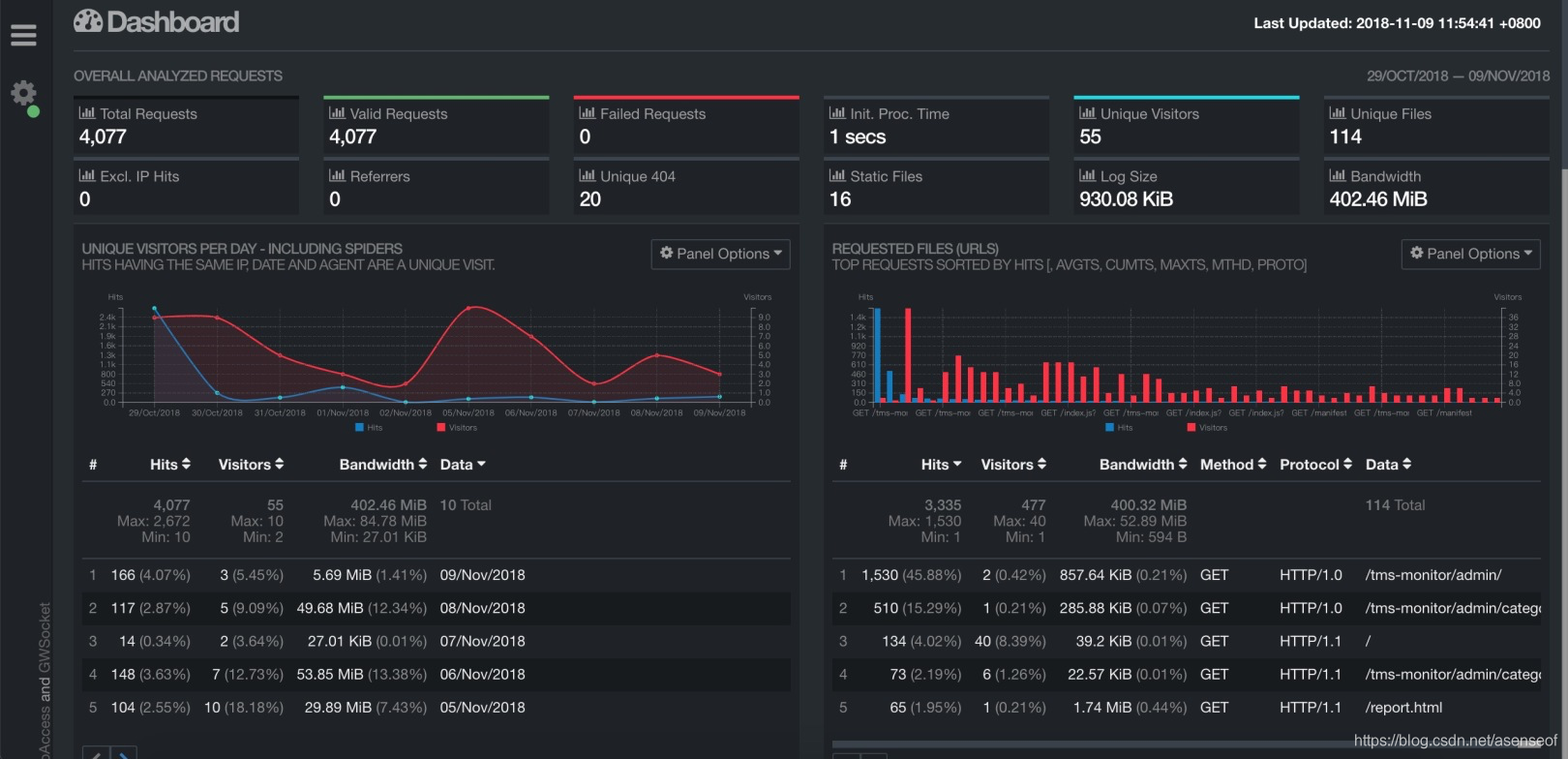Screen dimensions: 1568x759
Task: Sort visitors table by Hits column
Action: coord(170,465)
